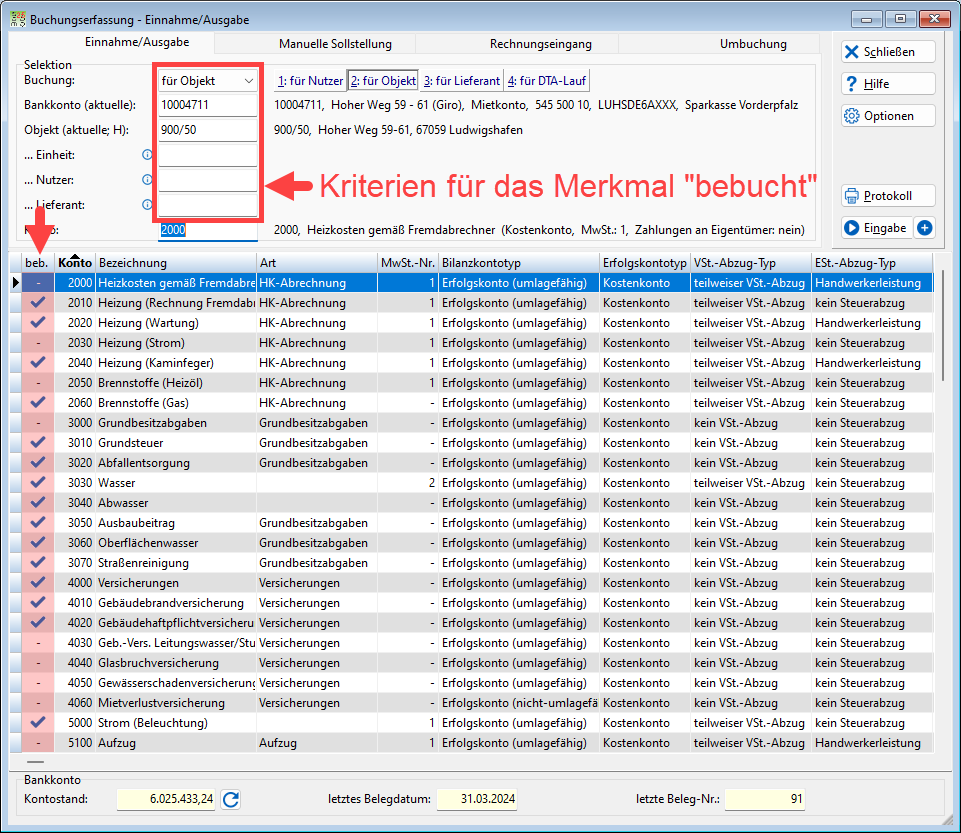
Task: Click the beb. column header
Action: tap(37, 263)
